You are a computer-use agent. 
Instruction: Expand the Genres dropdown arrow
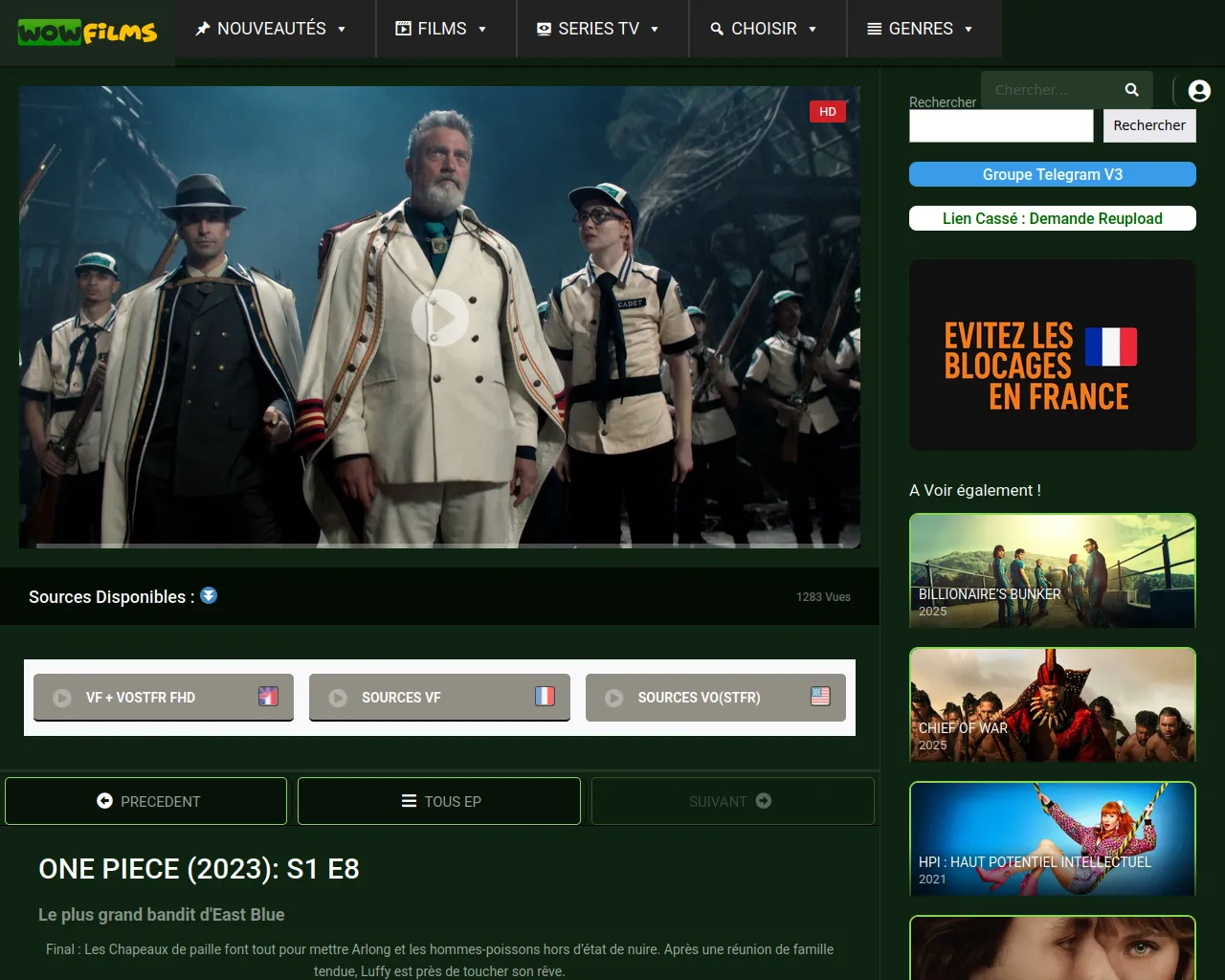(969, 30)
